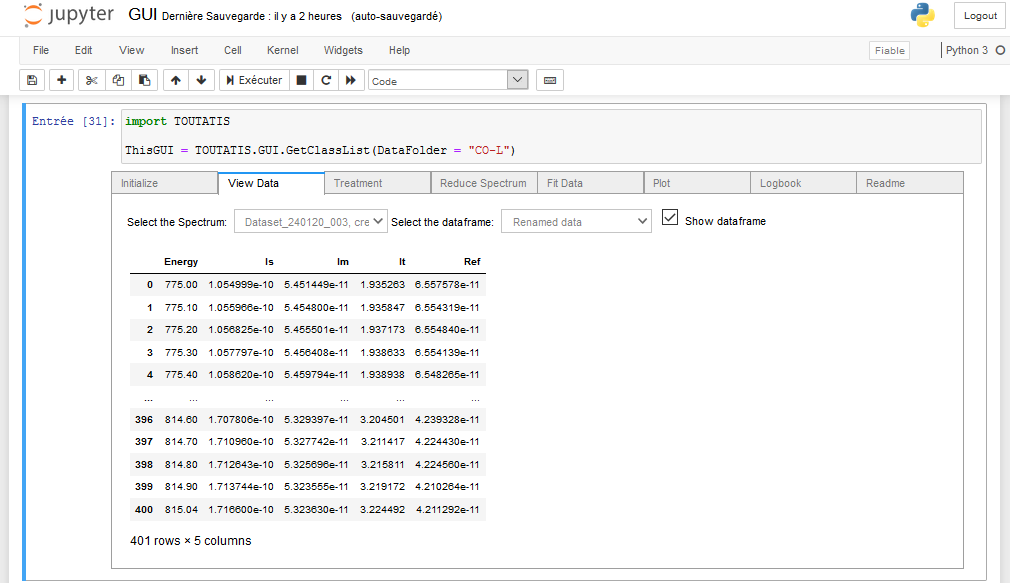Screen dimensions: 1010x583
Task: Click value 1.055966e-10 in row 1
Action: point(241,307)
